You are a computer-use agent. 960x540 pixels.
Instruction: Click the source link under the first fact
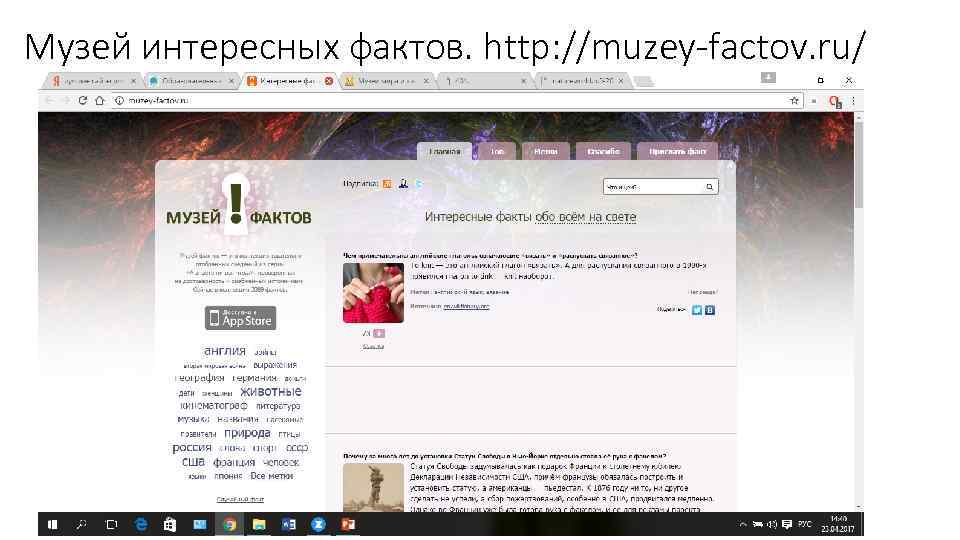[x=467, y=306]
